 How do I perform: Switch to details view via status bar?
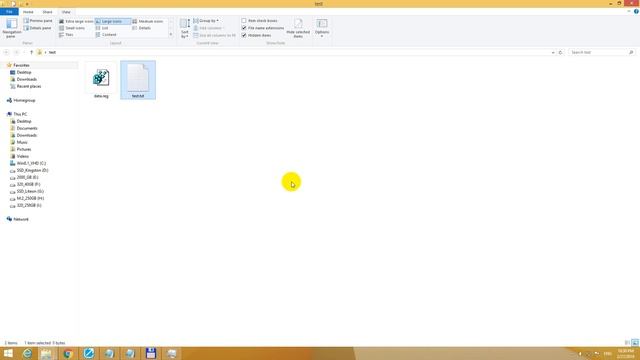[x=627, y=343]
